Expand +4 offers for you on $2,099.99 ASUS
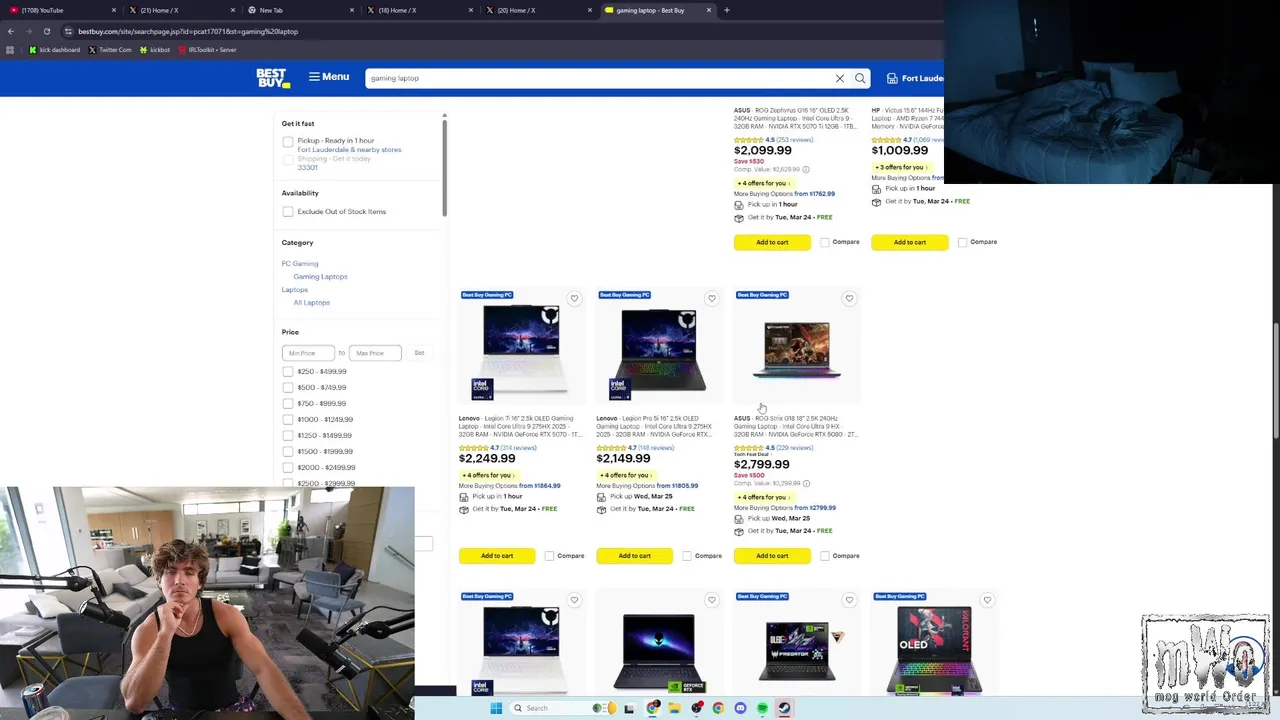The height and width of the screenshot is (720, 1280). point(762,183)
